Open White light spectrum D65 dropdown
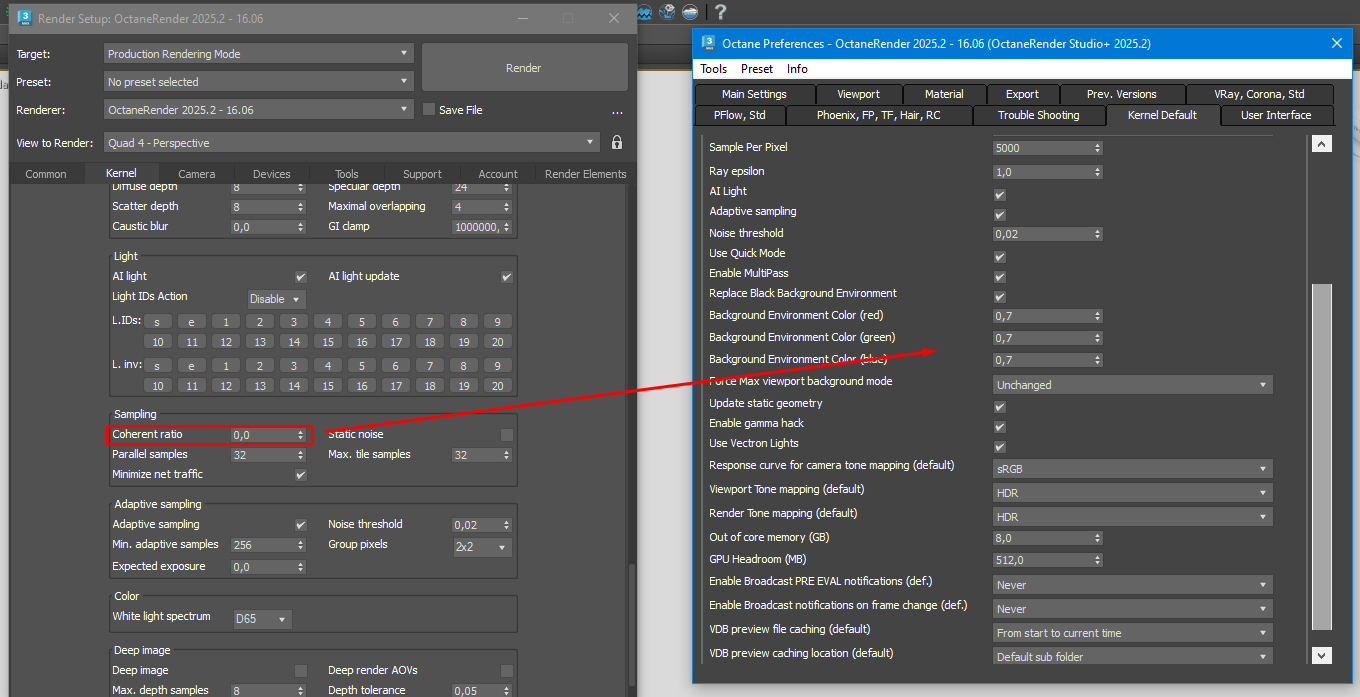 262,619
